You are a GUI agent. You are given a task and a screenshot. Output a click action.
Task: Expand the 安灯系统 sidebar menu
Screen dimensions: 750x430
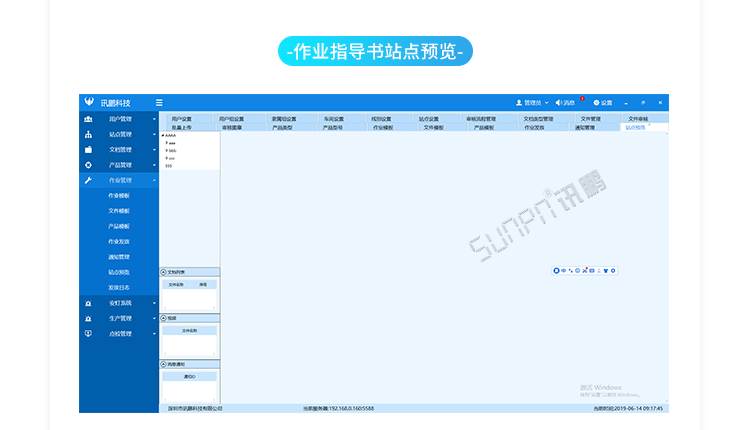(154, 303)
